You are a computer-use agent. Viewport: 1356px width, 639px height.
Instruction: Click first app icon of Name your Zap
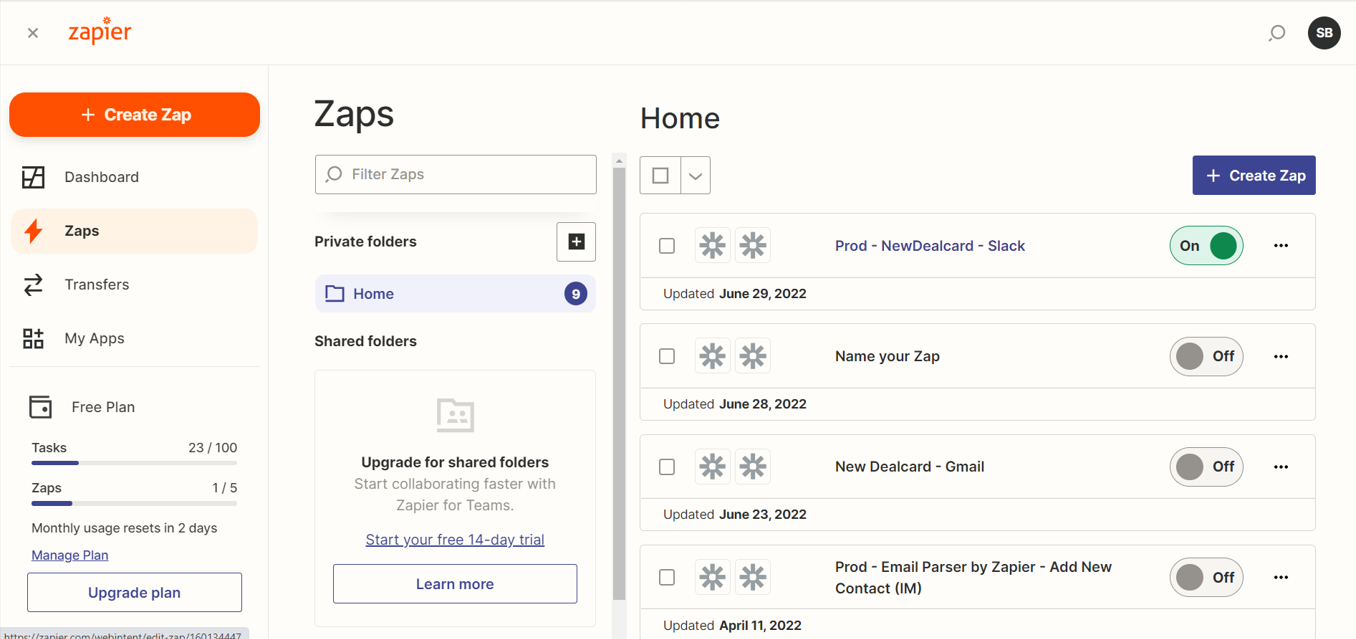click(x=712, y=356)
